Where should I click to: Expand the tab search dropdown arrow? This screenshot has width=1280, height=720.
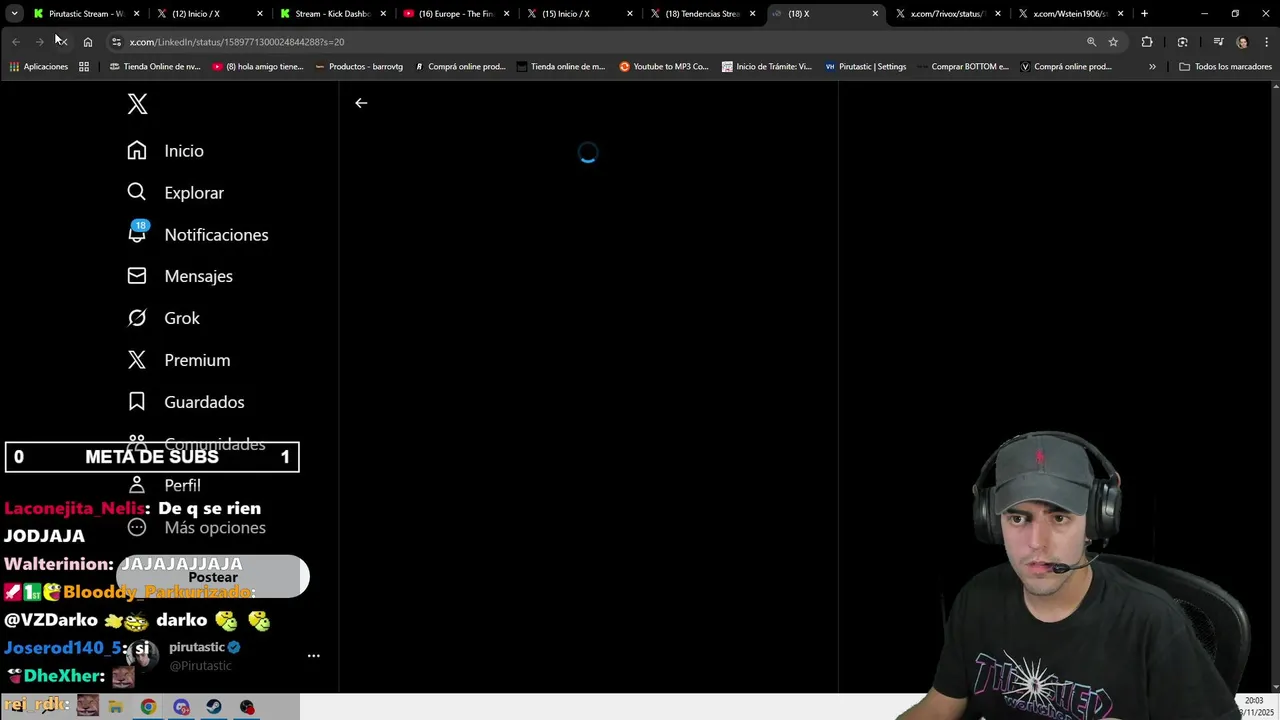[x=14, y=14]
